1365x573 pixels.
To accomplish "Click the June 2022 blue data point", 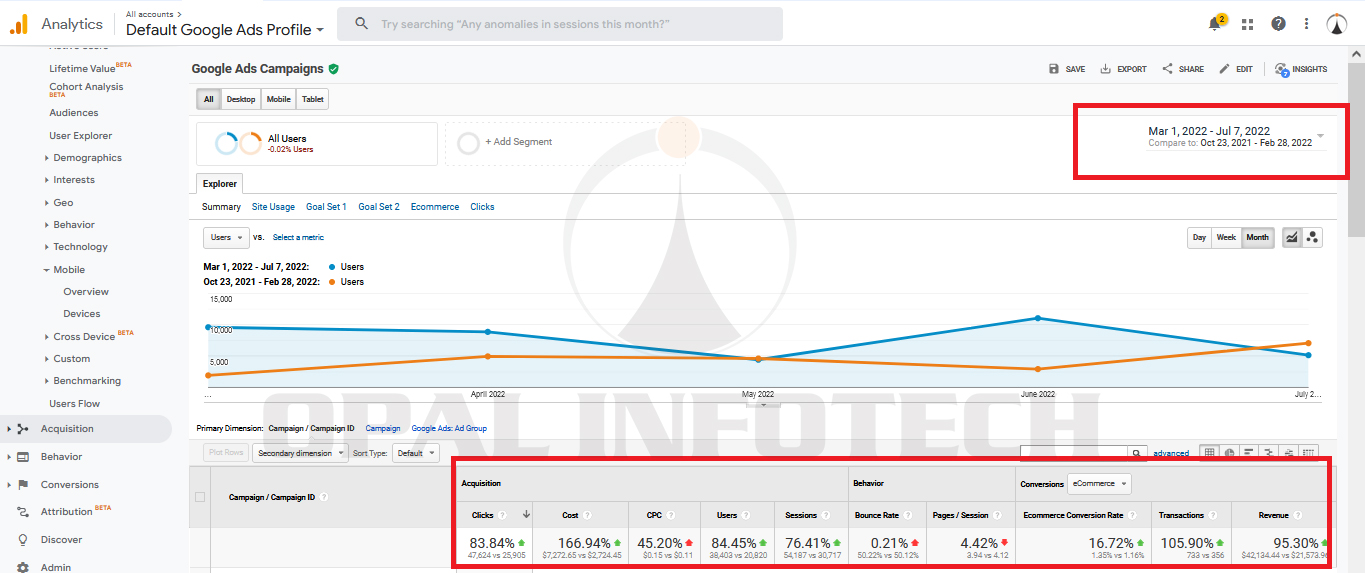I will (1037, 318).
